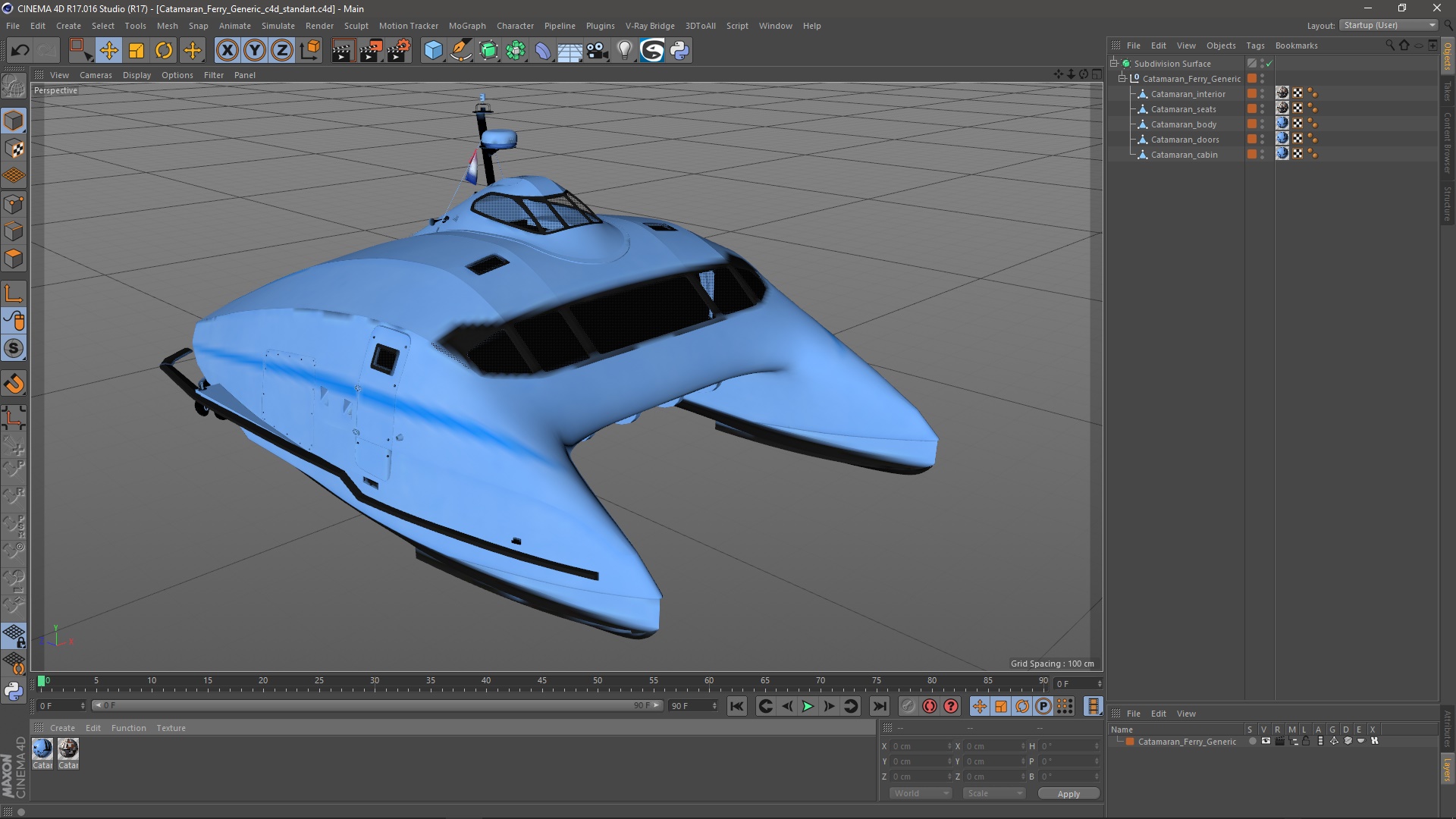This screenshot has width=1456, height=819.
Task: Select the Catamaran_doors object
Action: pos(1185,140)
